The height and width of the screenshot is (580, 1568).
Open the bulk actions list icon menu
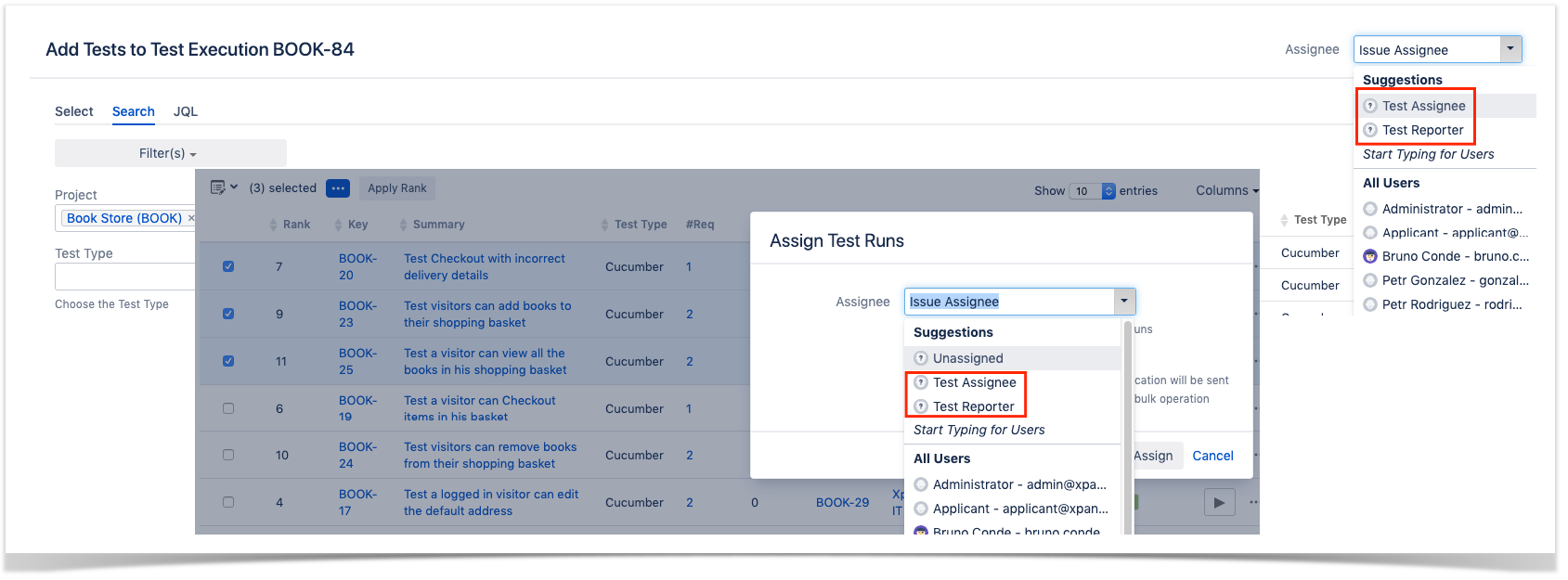(x=224, y=187)
